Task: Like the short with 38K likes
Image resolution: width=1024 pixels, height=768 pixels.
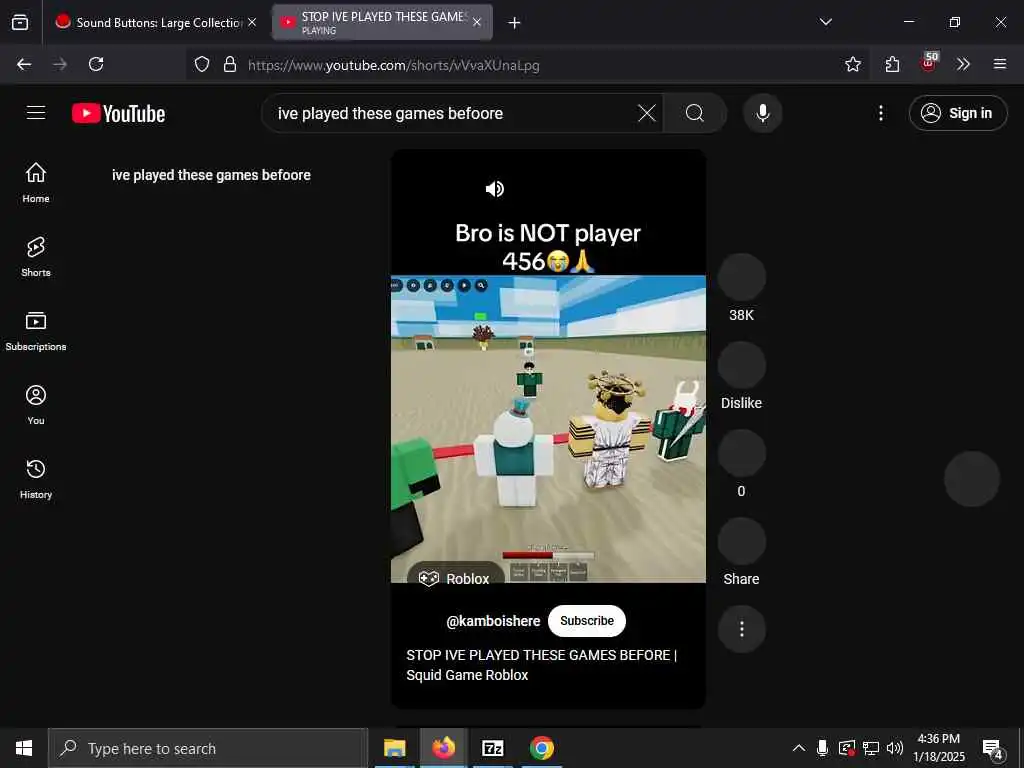Action: [x=741, y=277]
